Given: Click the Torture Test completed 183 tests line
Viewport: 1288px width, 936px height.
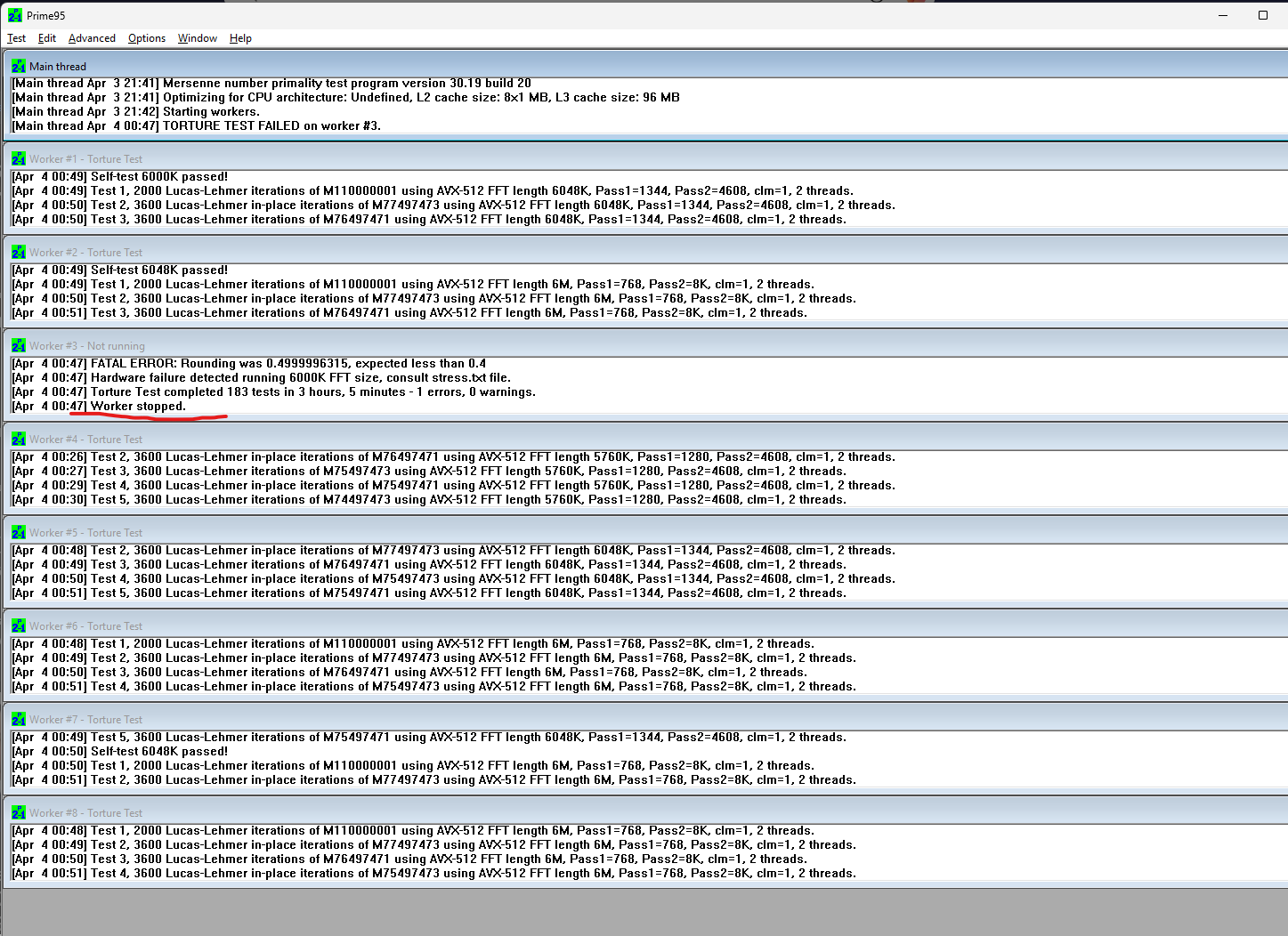Looking at the screenshot, I should click(273, 392).
